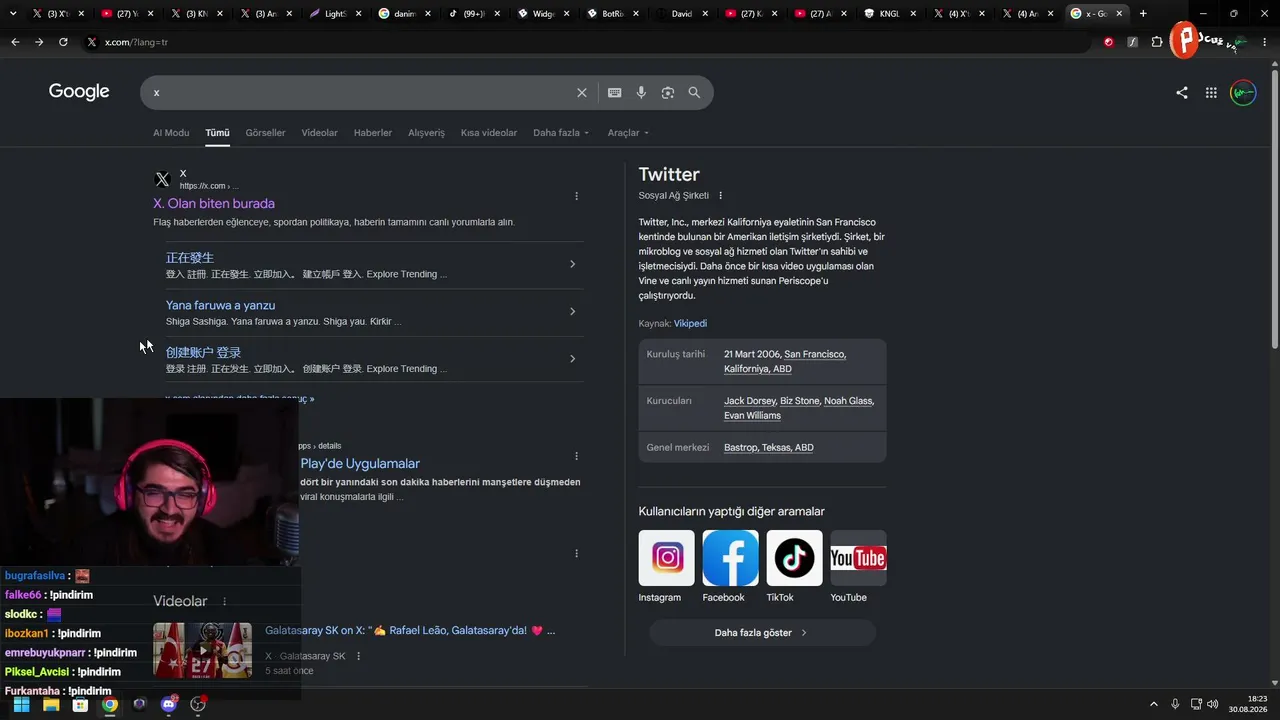Open the taskbar volume control
This screenshot has height=720, width=1280.
coord(1213,704)
